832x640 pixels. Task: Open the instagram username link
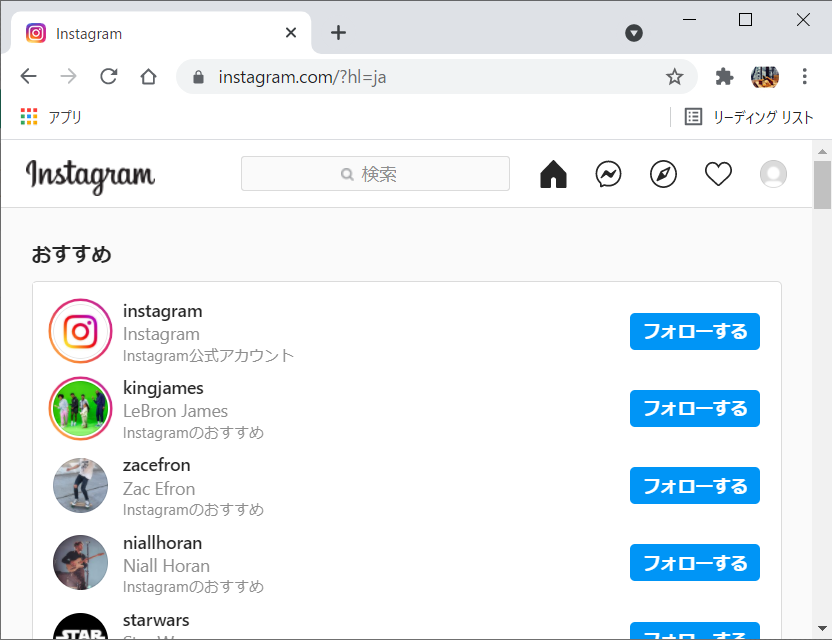click(x=162, y=312)
